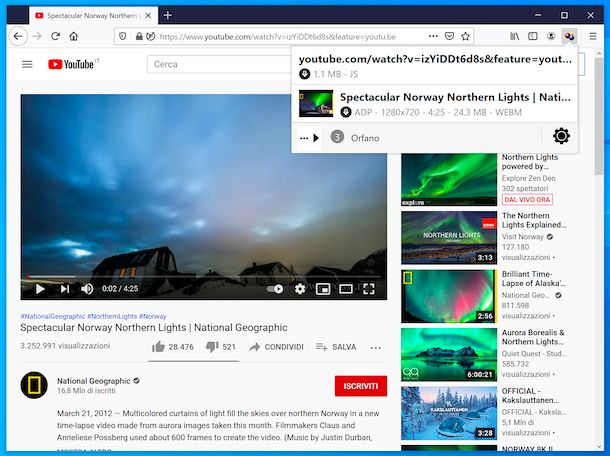Mute the video volume
Screen dimensions: 610x456
tap(87, 289)
